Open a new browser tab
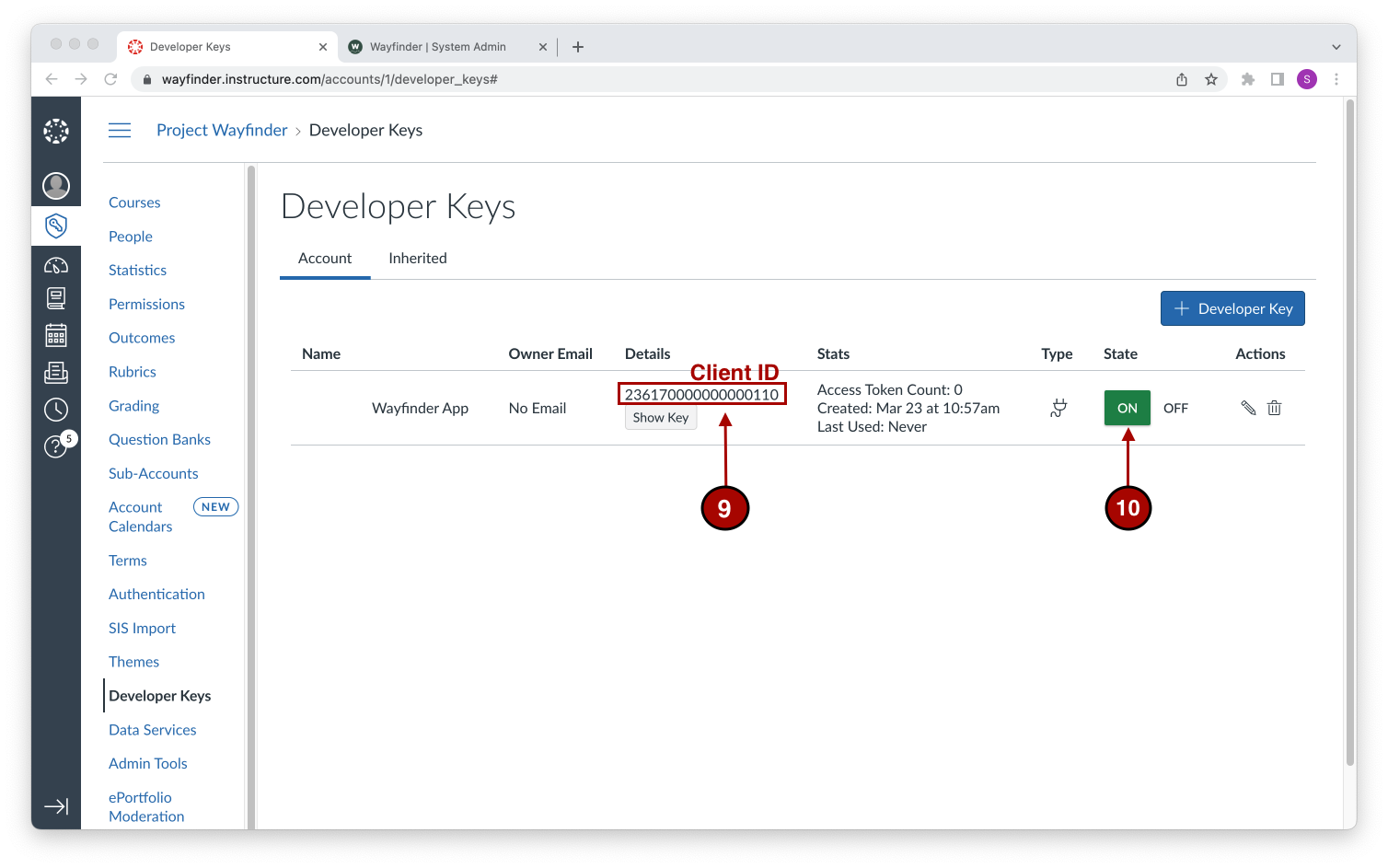This screenshot has width=1388, height=868. (578, 47)
